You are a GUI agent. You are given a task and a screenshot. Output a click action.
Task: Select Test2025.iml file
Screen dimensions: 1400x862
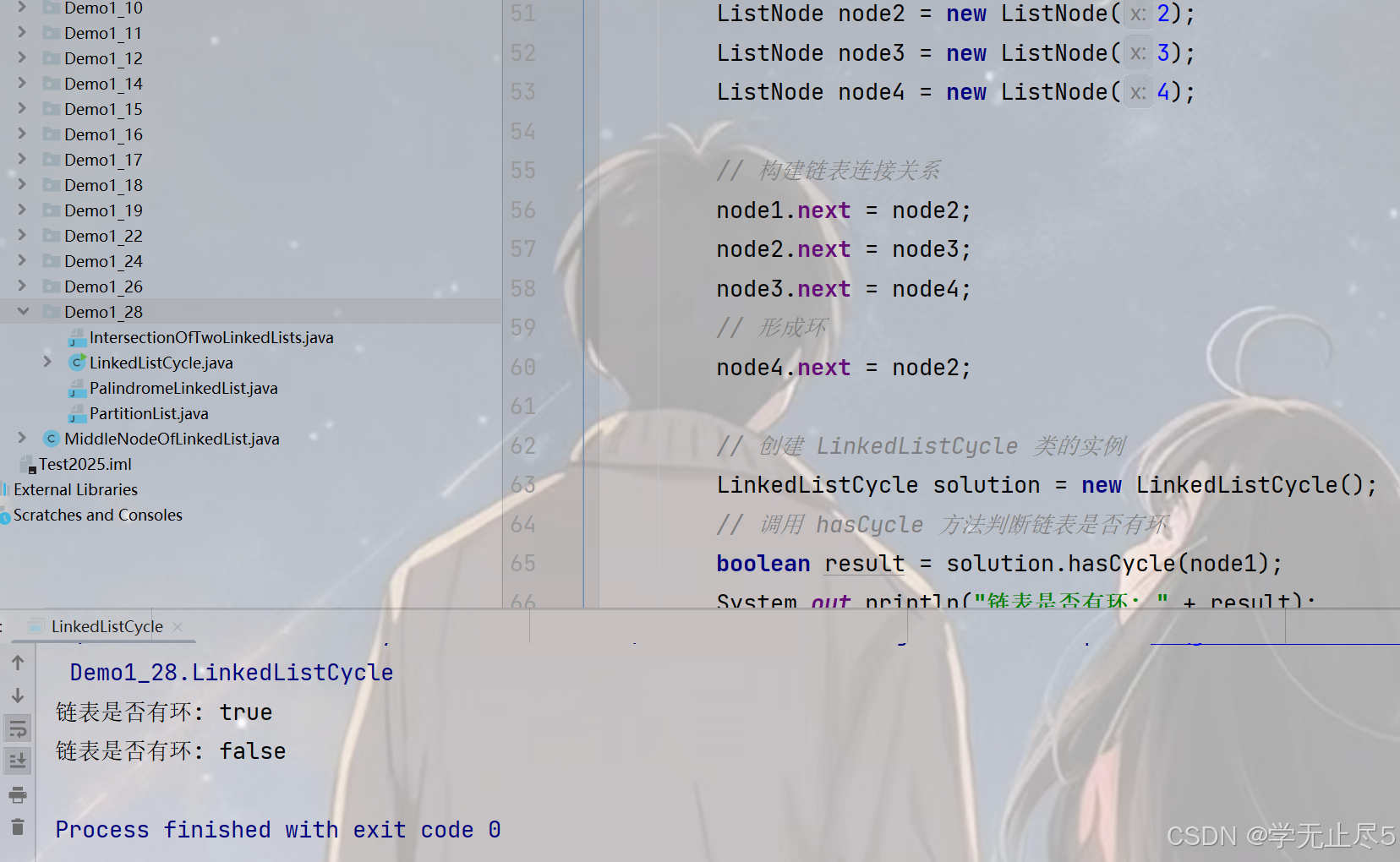tap(85, 464)
